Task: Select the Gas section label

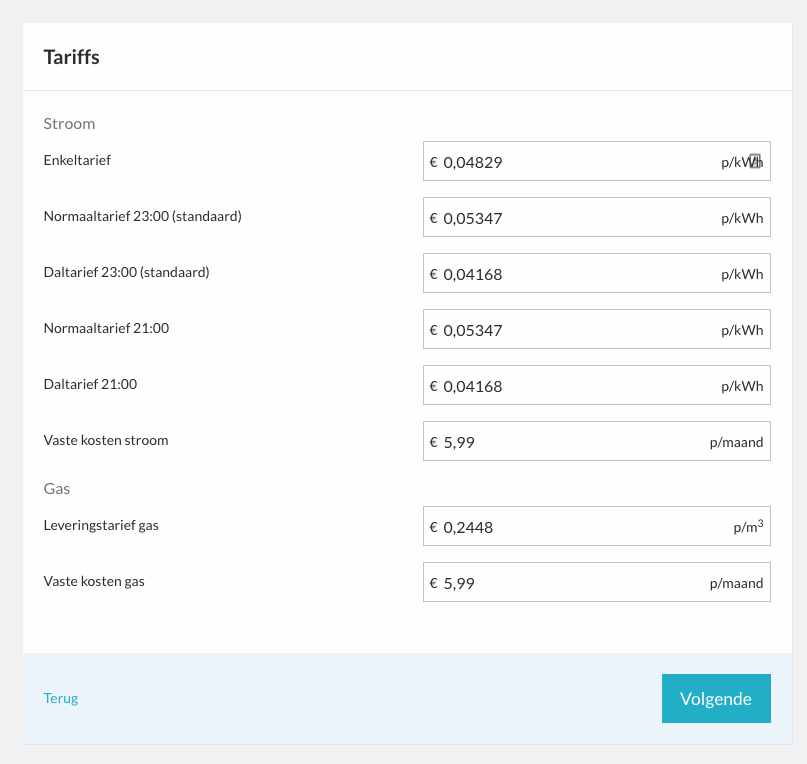Action: (x=57, y=489)
